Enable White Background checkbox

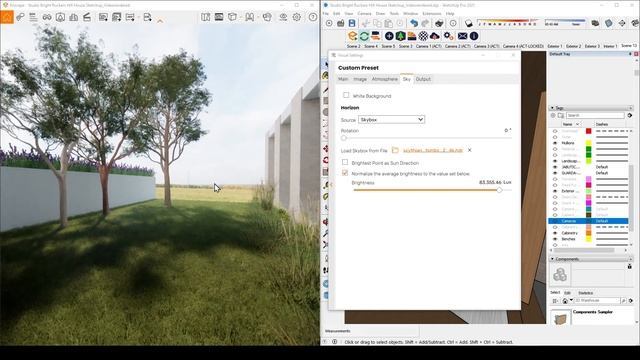346,95
